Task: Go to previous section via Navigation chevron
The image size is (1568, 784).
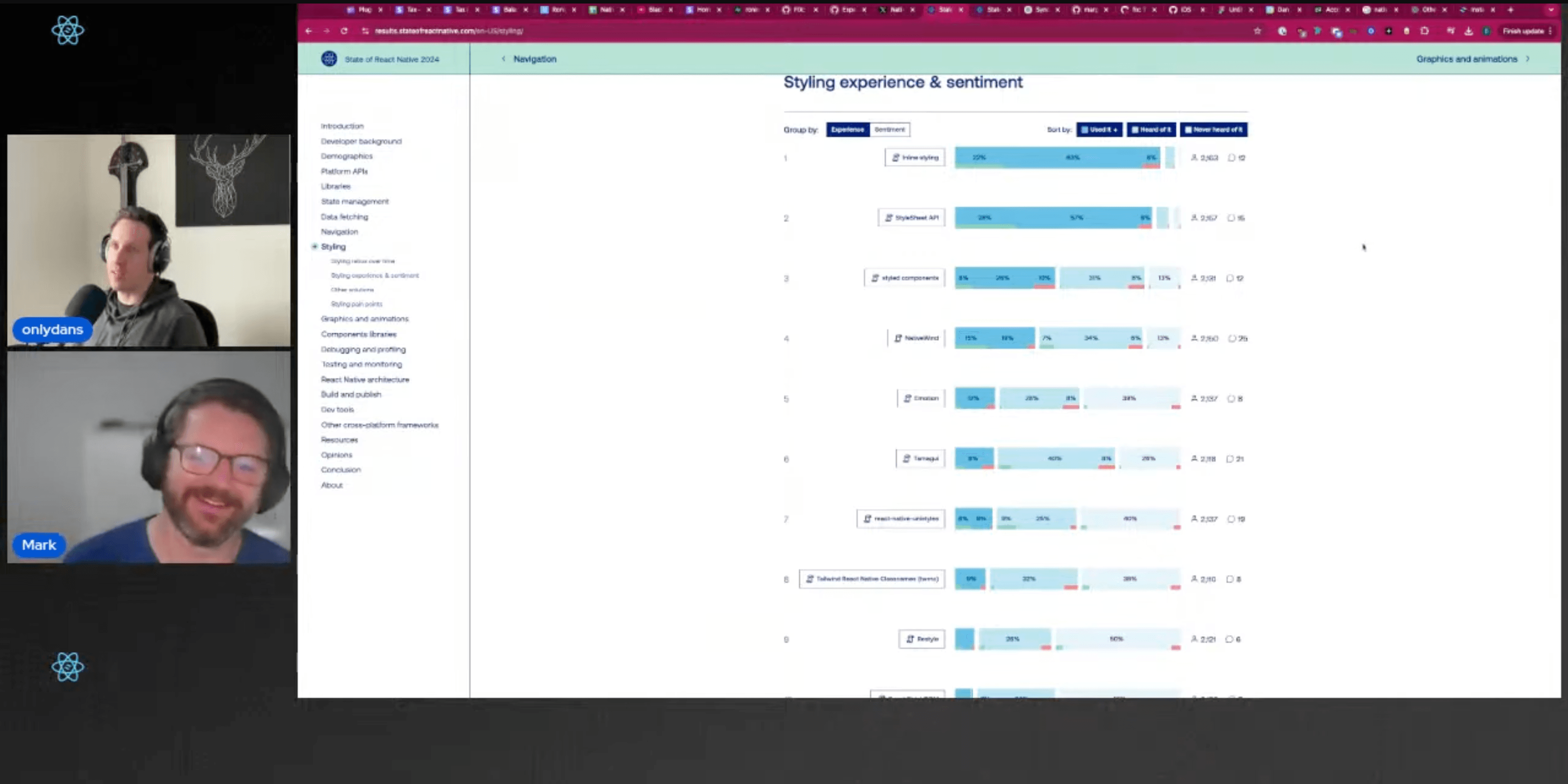Action: (504, 59)
